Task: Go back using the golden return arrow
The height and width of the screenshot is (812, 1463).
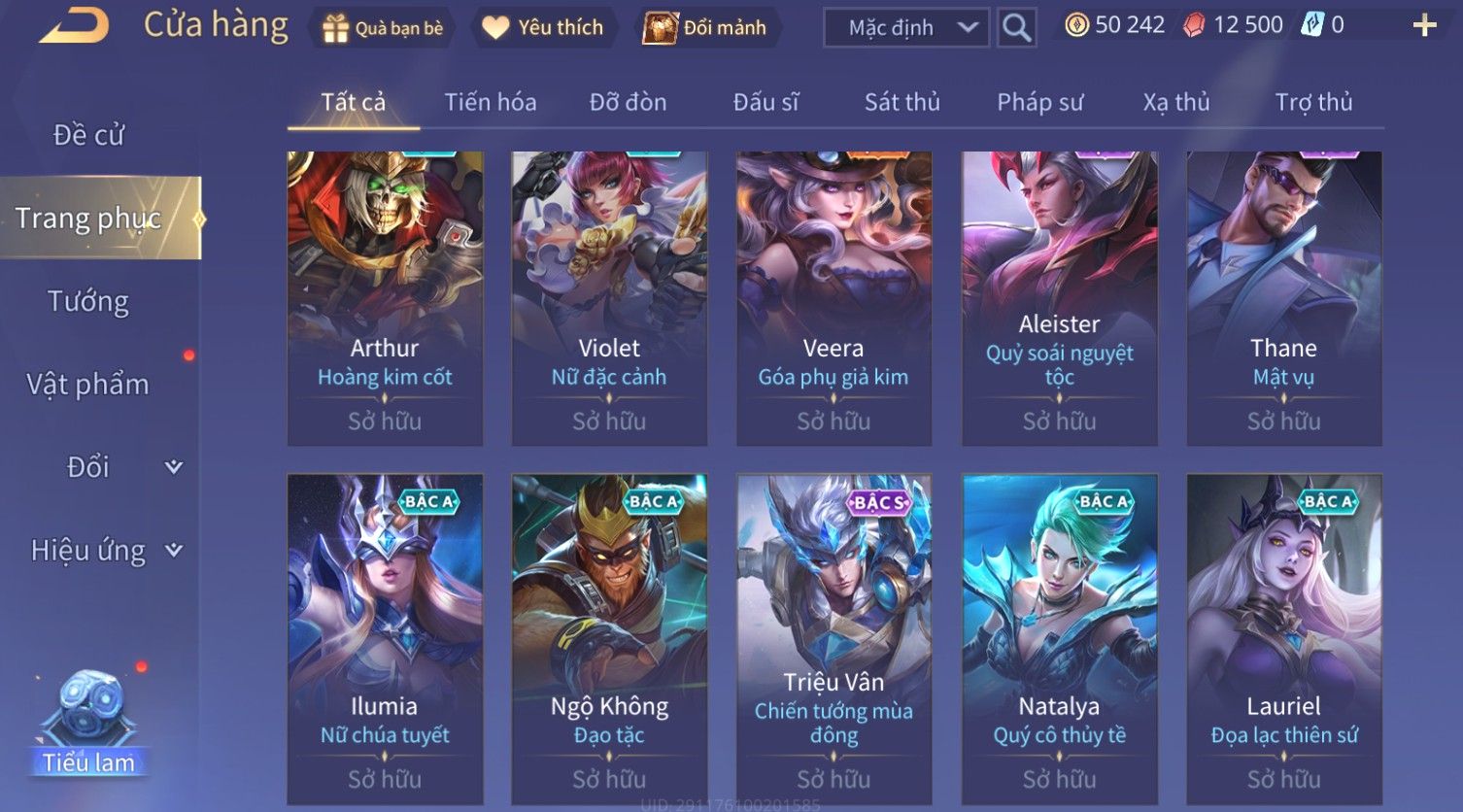Action: coord(74,25)
